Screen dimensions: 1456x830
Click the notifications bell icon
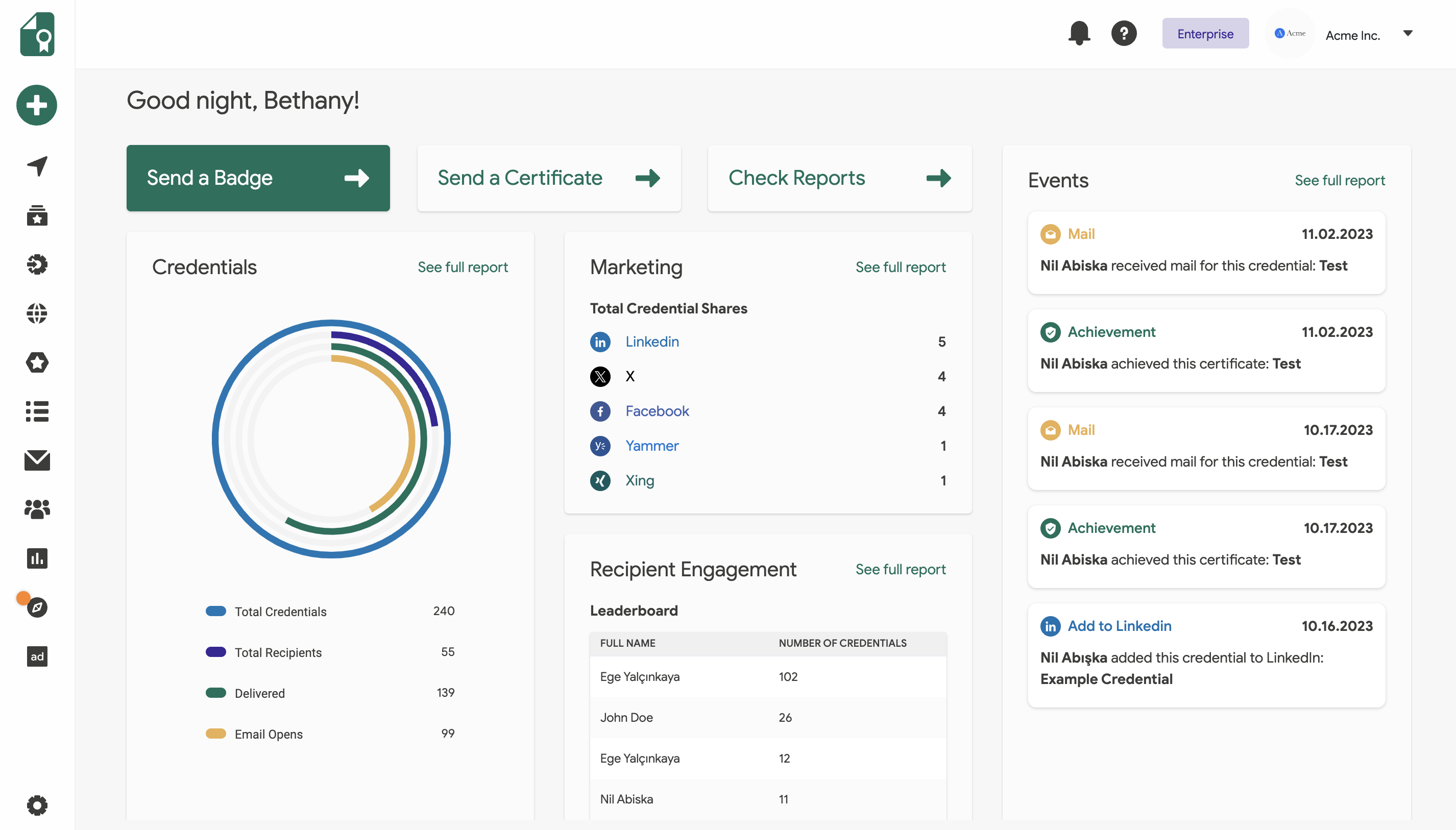click(1079, 33)
